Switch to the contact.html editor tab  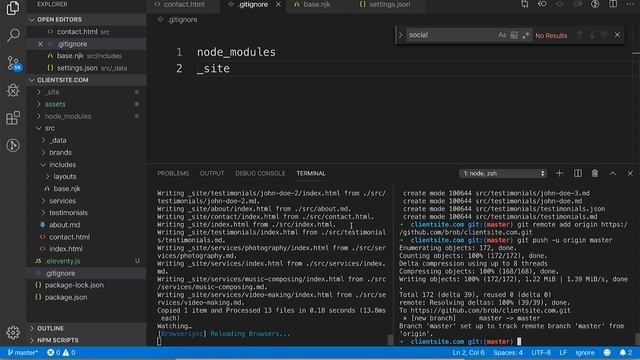[184, 4]
